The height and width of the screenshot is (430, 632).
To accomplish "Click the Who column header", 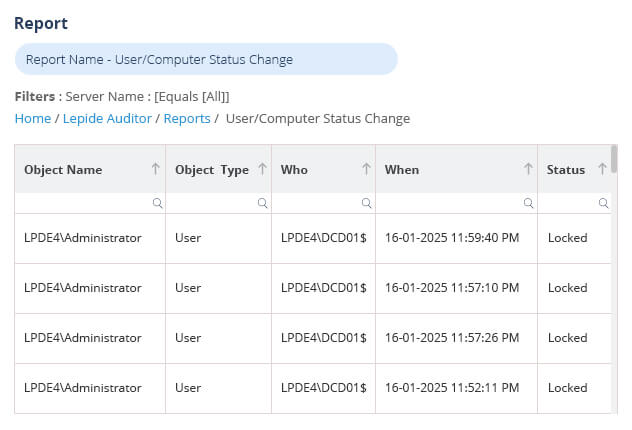I will [324, 169].
